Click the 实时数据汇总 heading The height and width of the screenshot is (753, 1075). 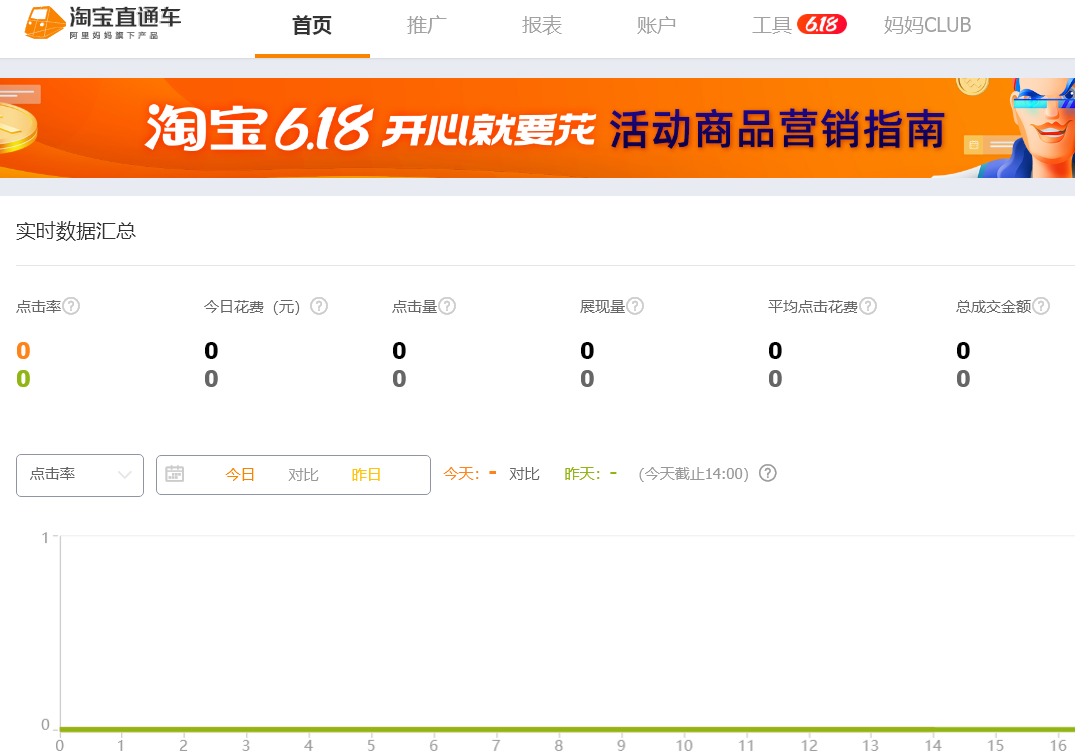pos(75,231)
